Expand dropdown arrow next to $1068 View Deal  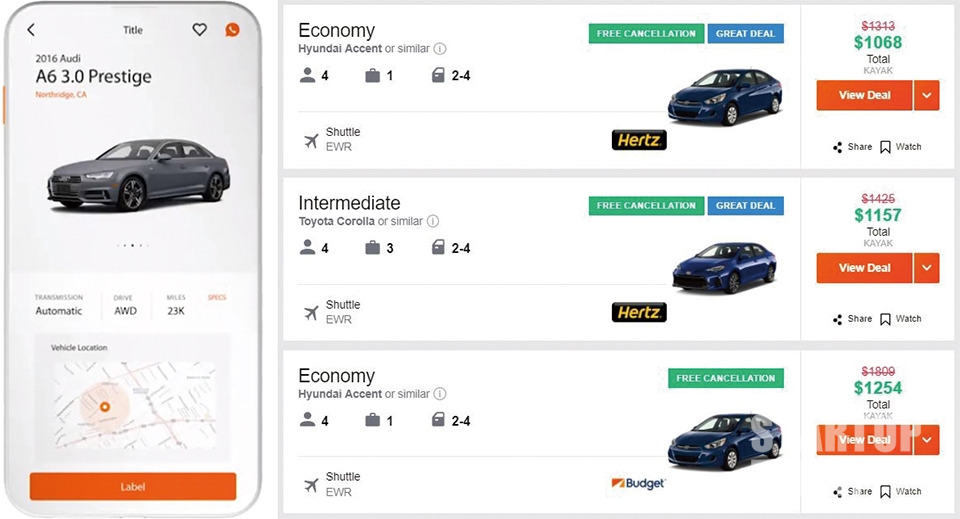927,95
